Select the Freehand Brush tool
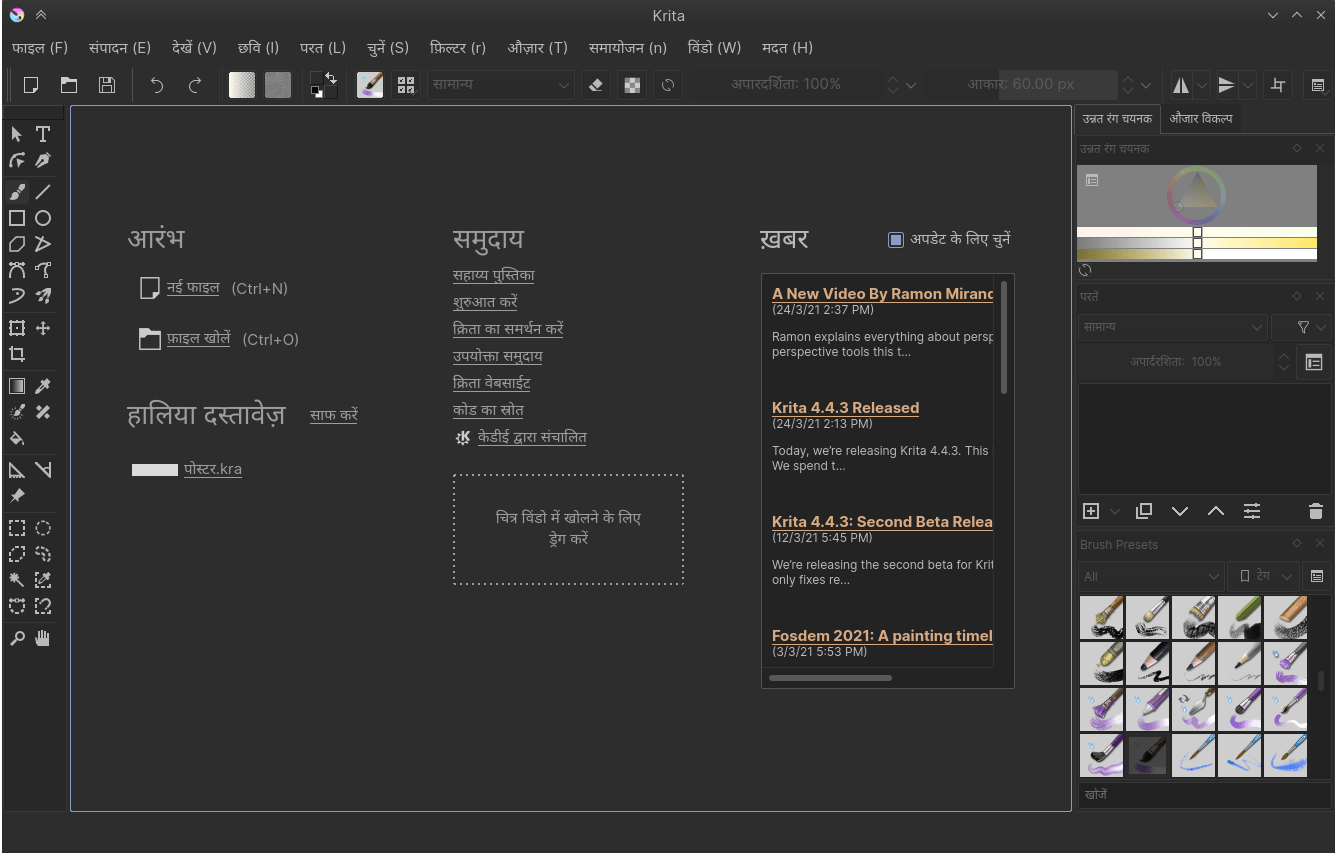This screenshot has height=853, width=1335. point(16,191)
